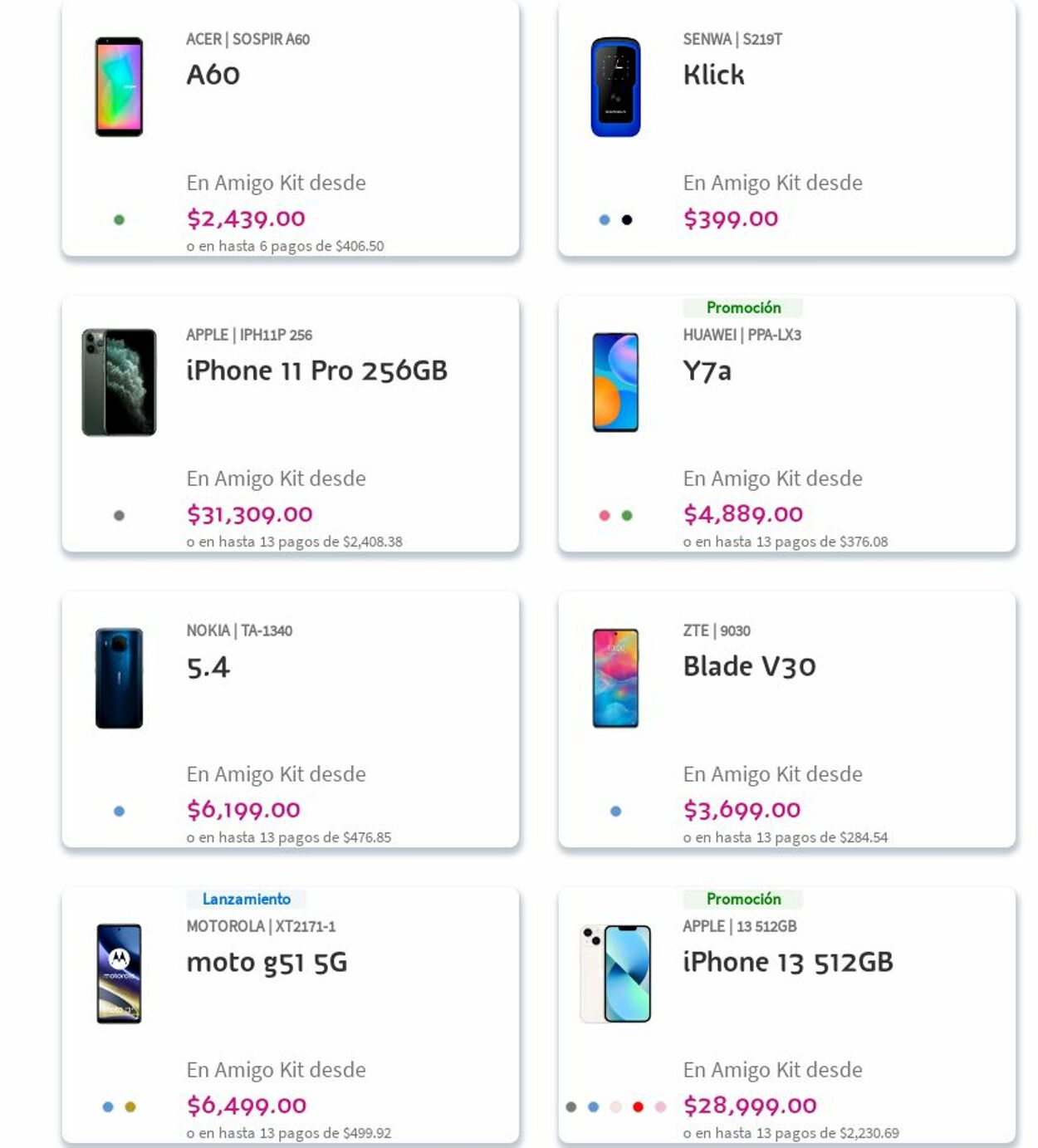This screenshot has height=1148, width=1038.
Task: Select the Huawei Y7a phone picture
Action: coord(615,382)
